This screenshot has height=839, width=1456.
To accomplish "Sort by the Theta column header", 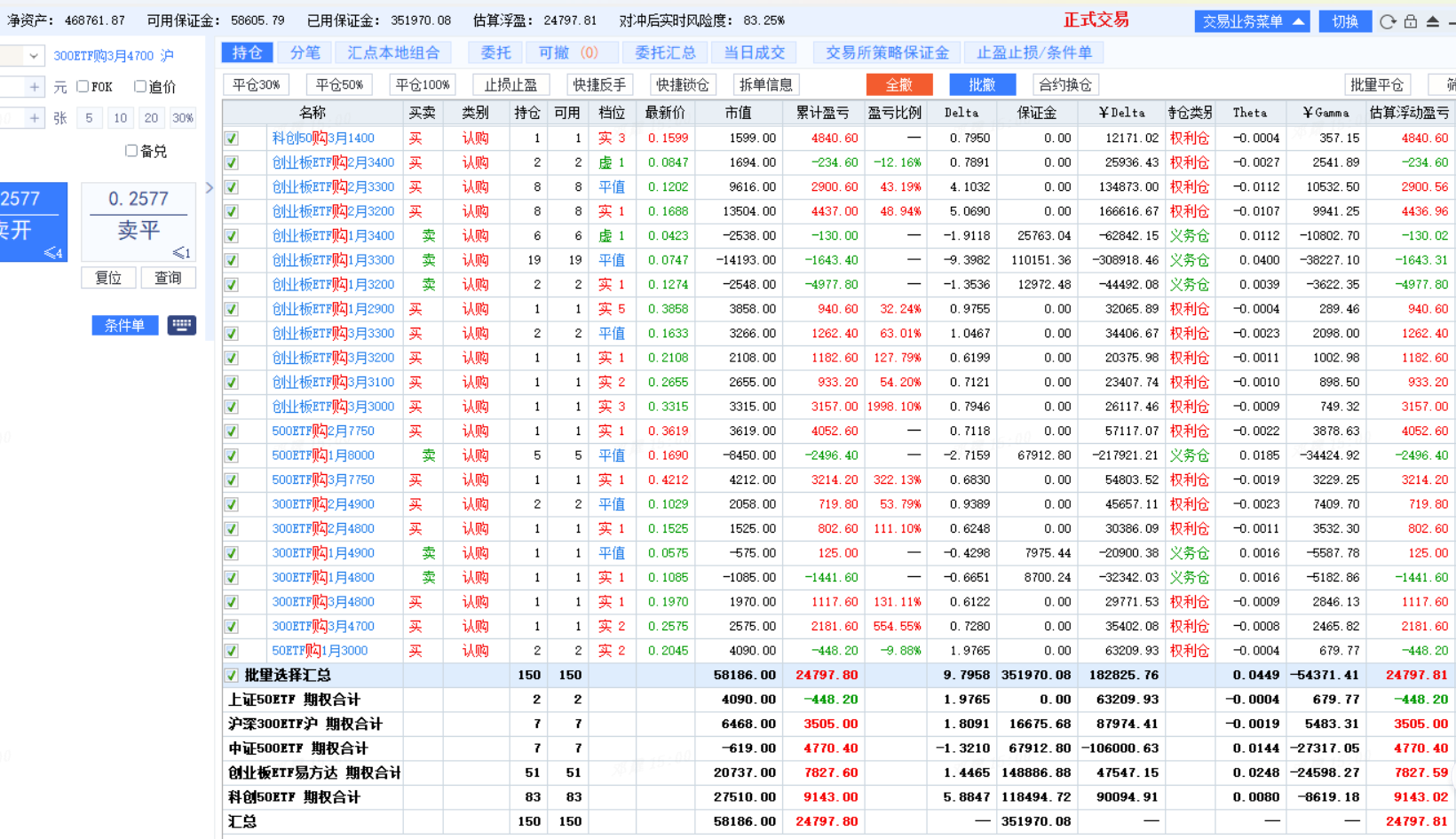I will pos(1249,113).
